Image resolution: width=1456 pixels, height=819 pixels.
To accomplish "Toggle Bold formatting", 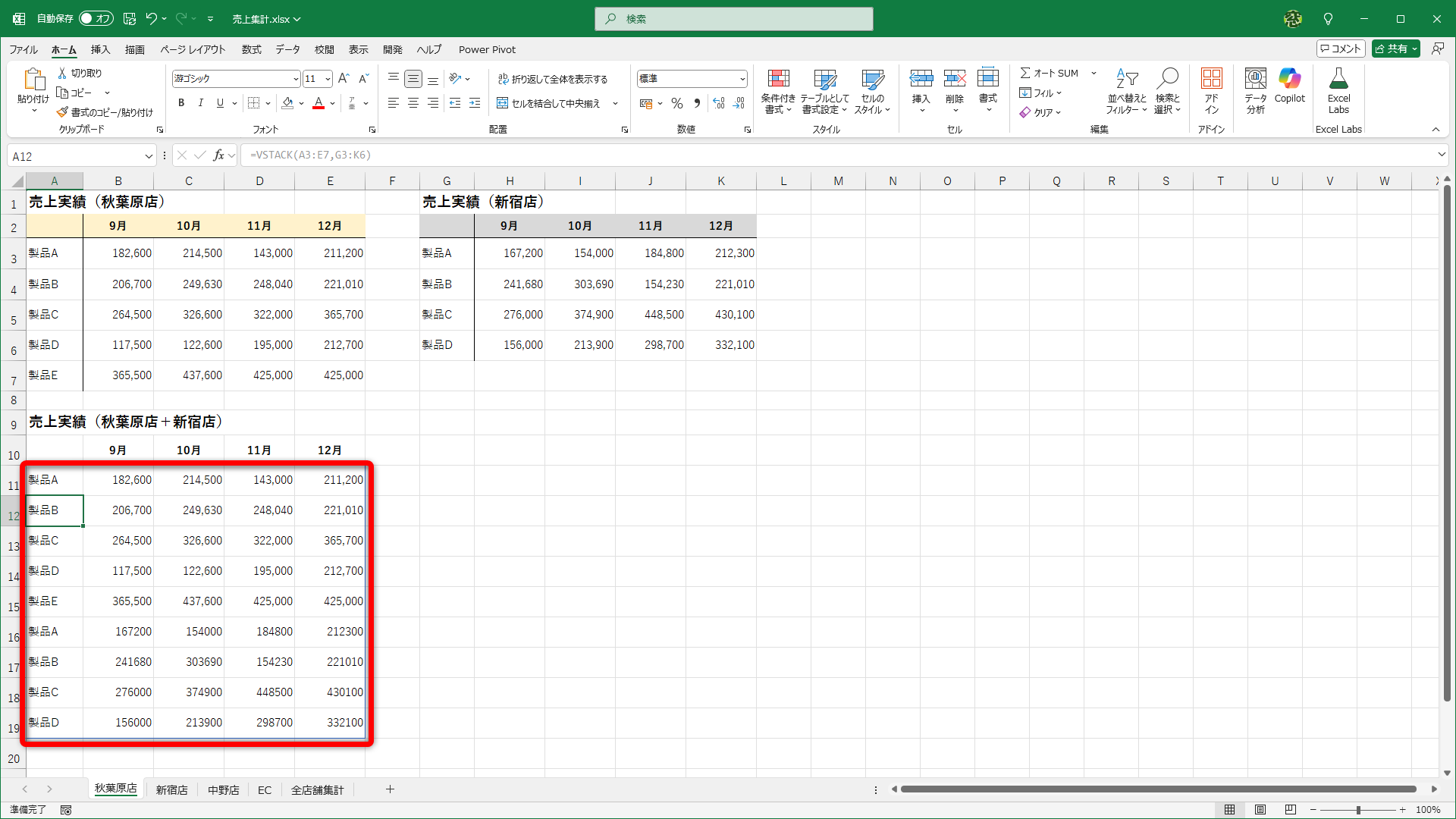I will click(181, 103).
